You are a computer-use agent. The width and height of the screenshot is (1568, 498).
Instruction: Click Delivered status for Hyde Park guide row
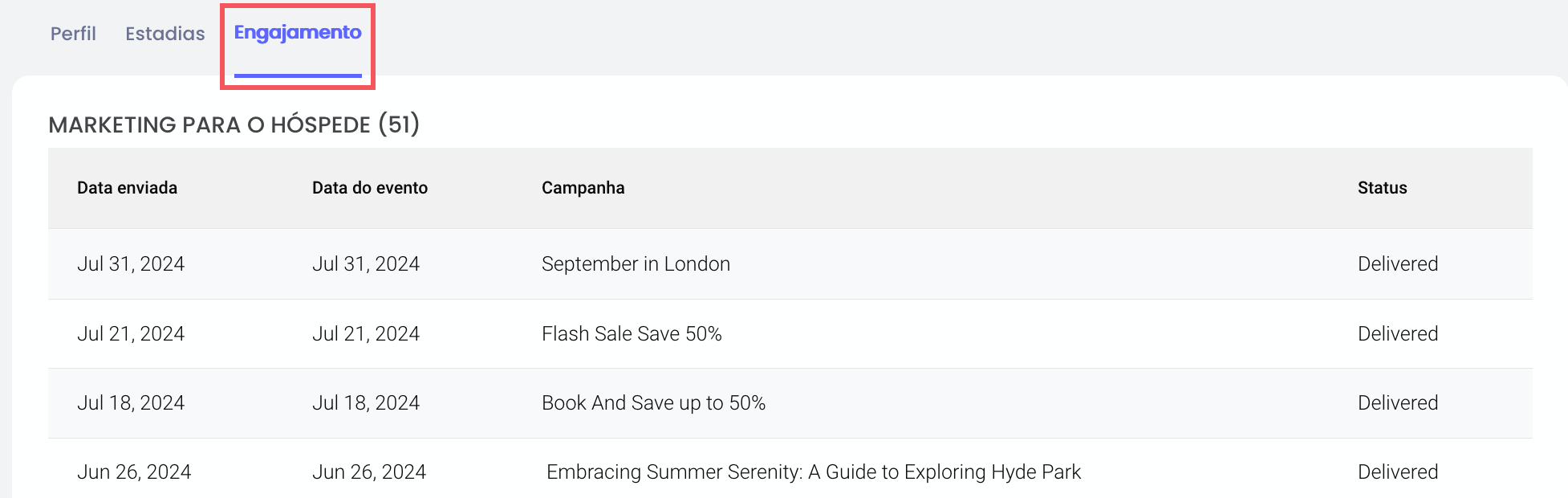pyautogui.click(x=1398, y=472)
